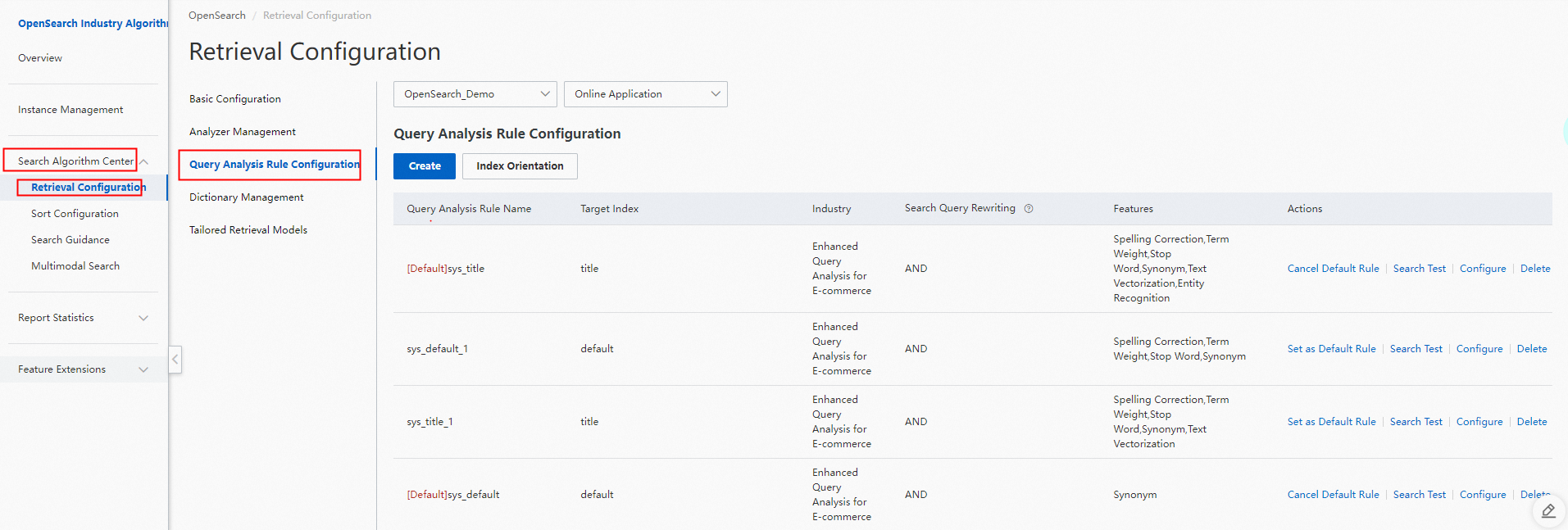1568x530 pixels.
Task: Click Search Test for sys_default_1 rule
Action: coord(1416,349)
